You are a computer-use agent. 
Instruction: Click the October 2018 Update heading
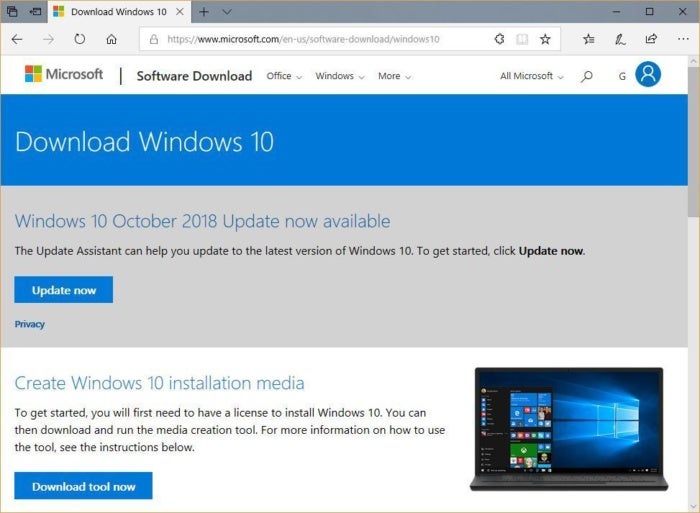click(202, 221)
